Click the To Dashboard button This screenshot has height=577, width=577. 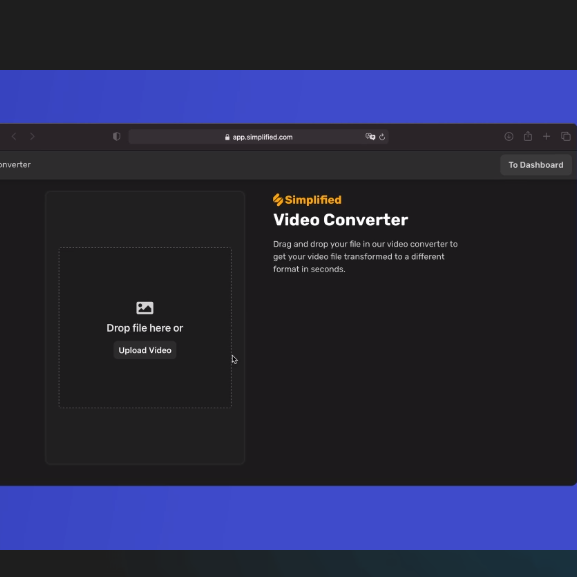(x=536, y=165)
